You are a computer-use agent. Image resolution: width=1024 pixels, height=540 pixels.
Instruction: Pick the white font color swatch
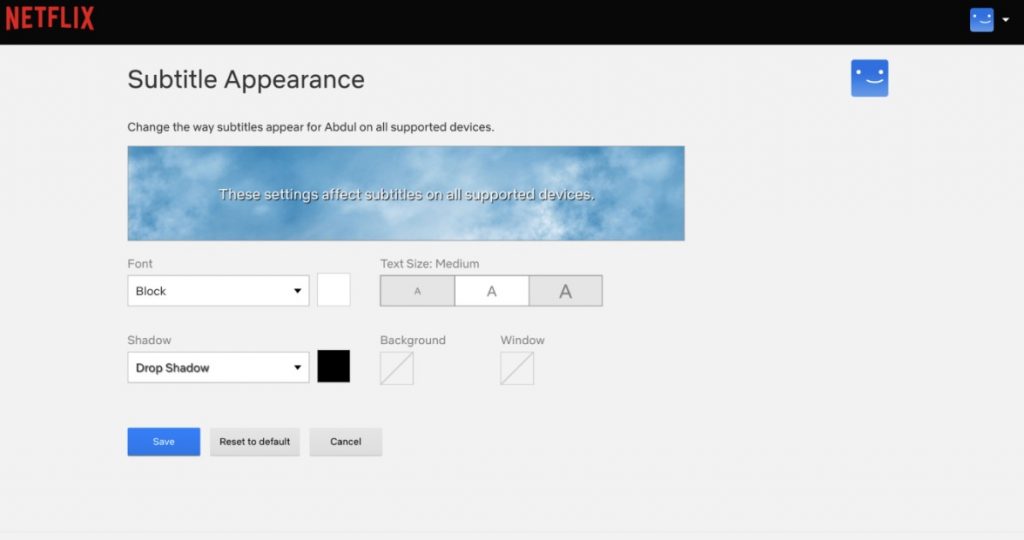[x=334, y=290]
